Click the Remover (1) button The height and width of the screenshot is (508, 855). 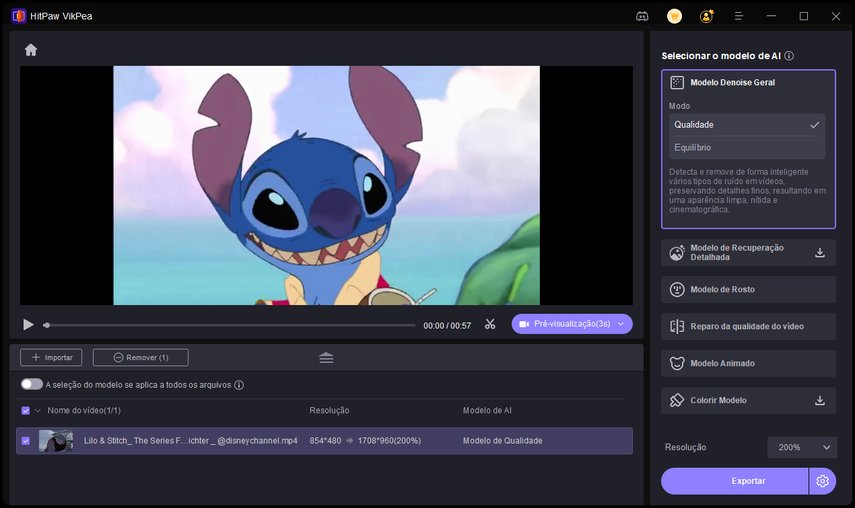point(141,358)
